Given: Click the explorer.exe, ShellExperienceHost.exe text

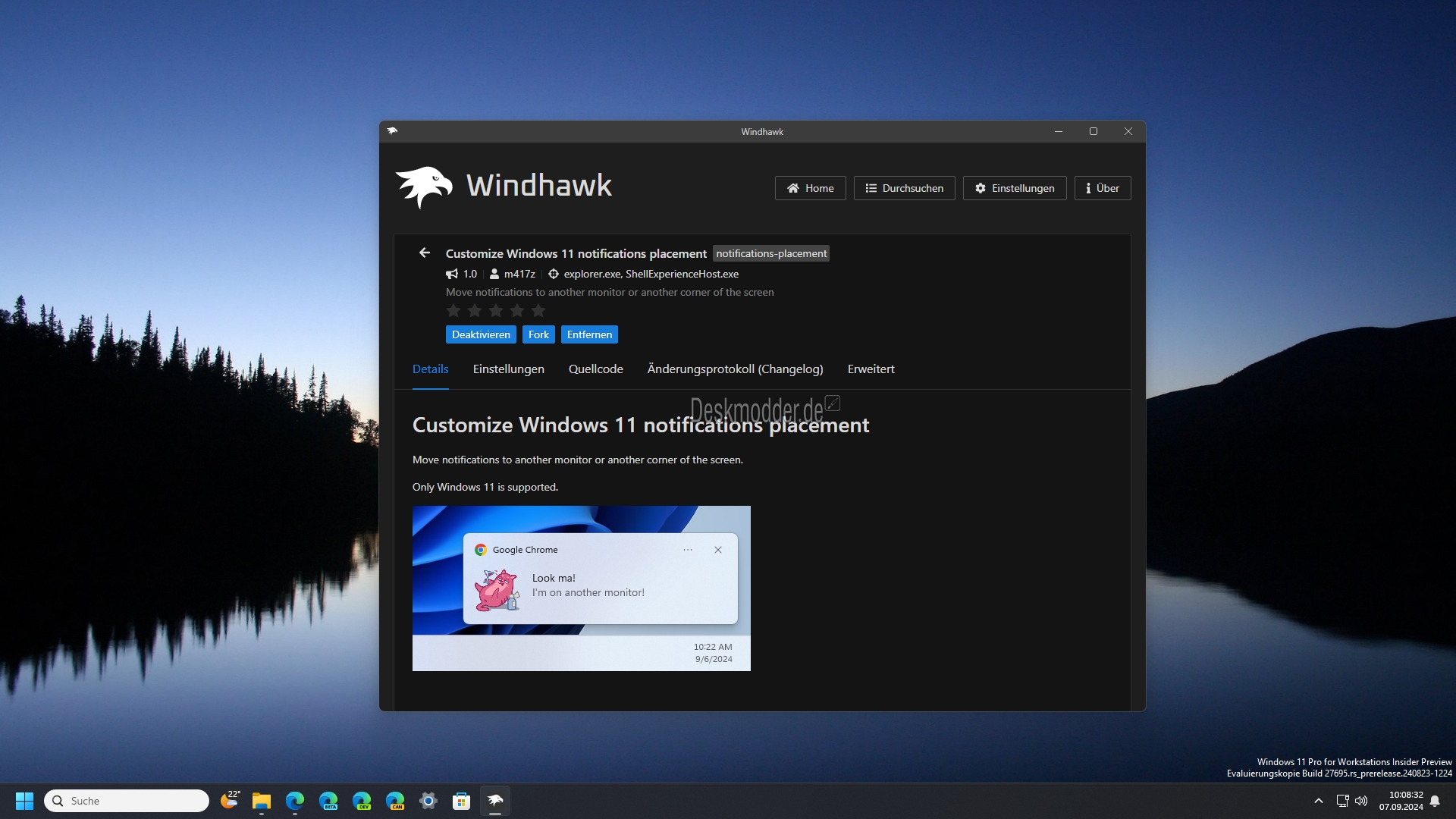Looking at the screenshot, I should (x=651, y=274).
